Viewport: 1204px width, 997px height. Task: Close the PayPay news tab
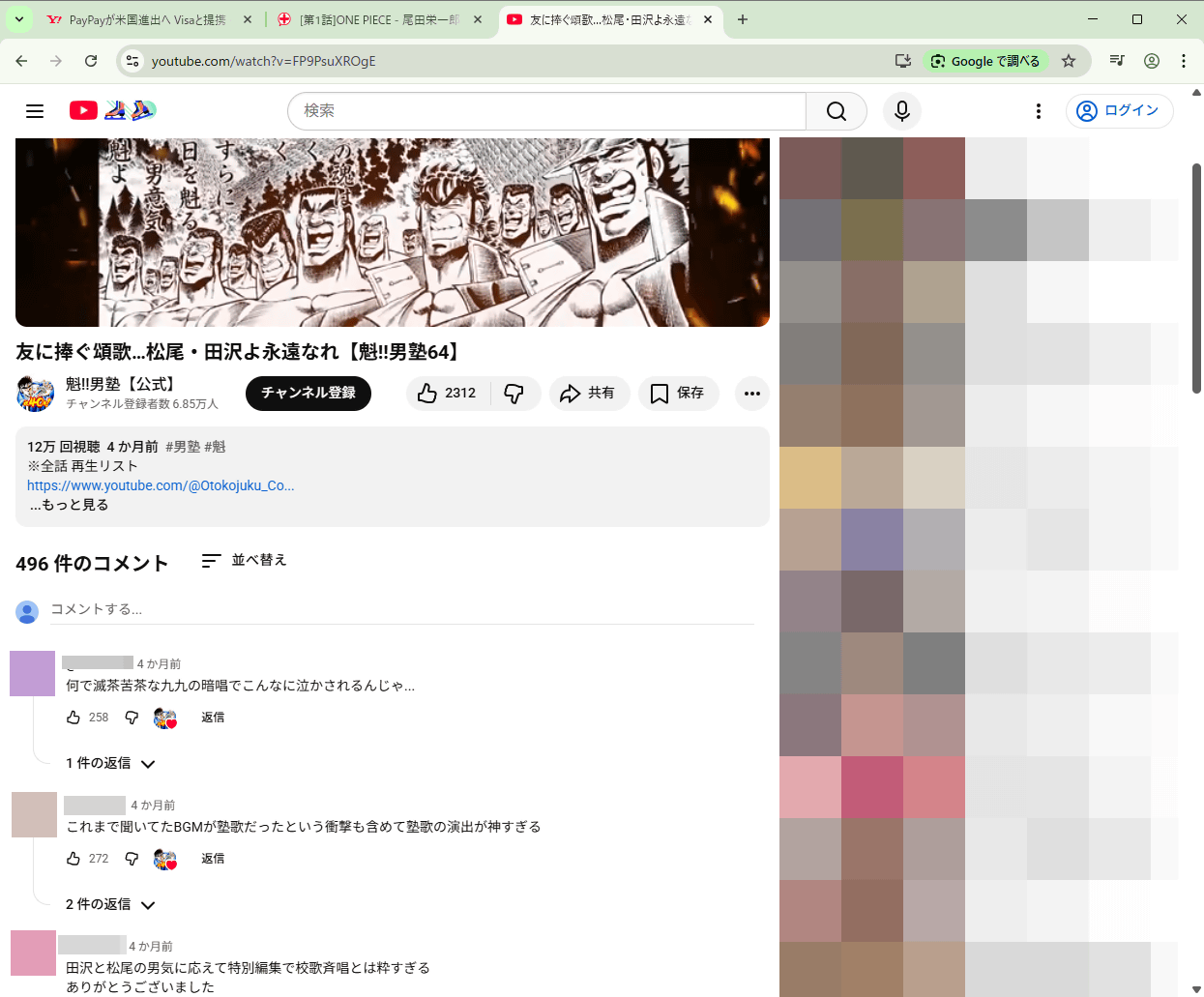pos(248,19)
